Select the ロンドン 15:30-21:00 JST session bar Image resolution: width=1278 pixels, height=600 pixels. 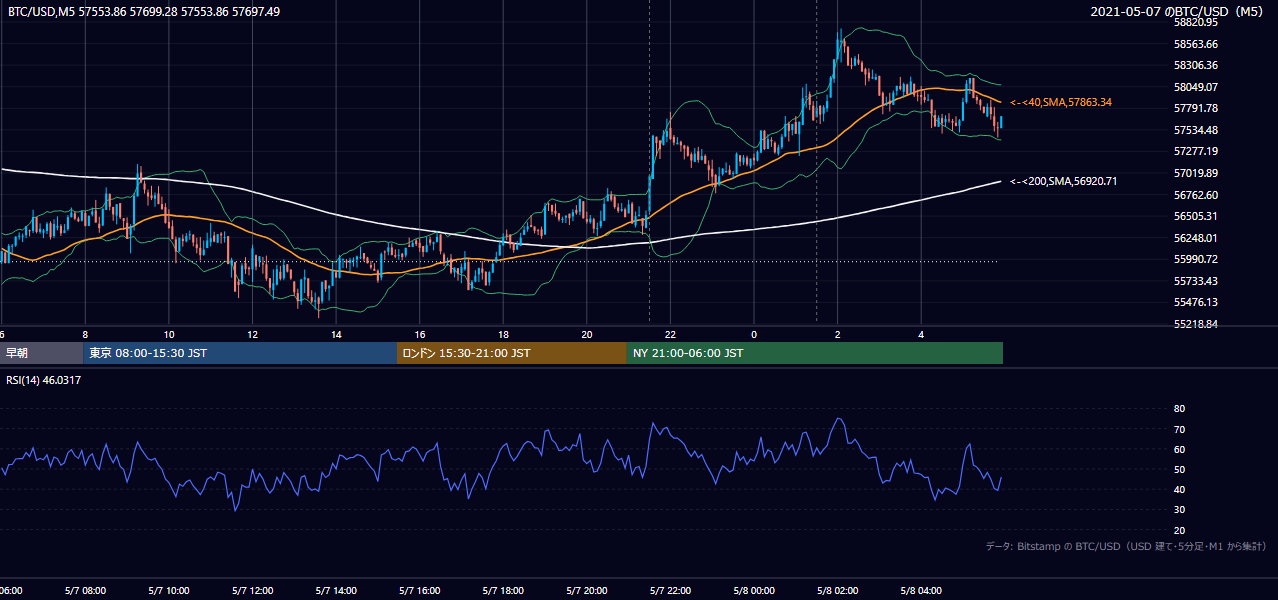tap(512, 353)
